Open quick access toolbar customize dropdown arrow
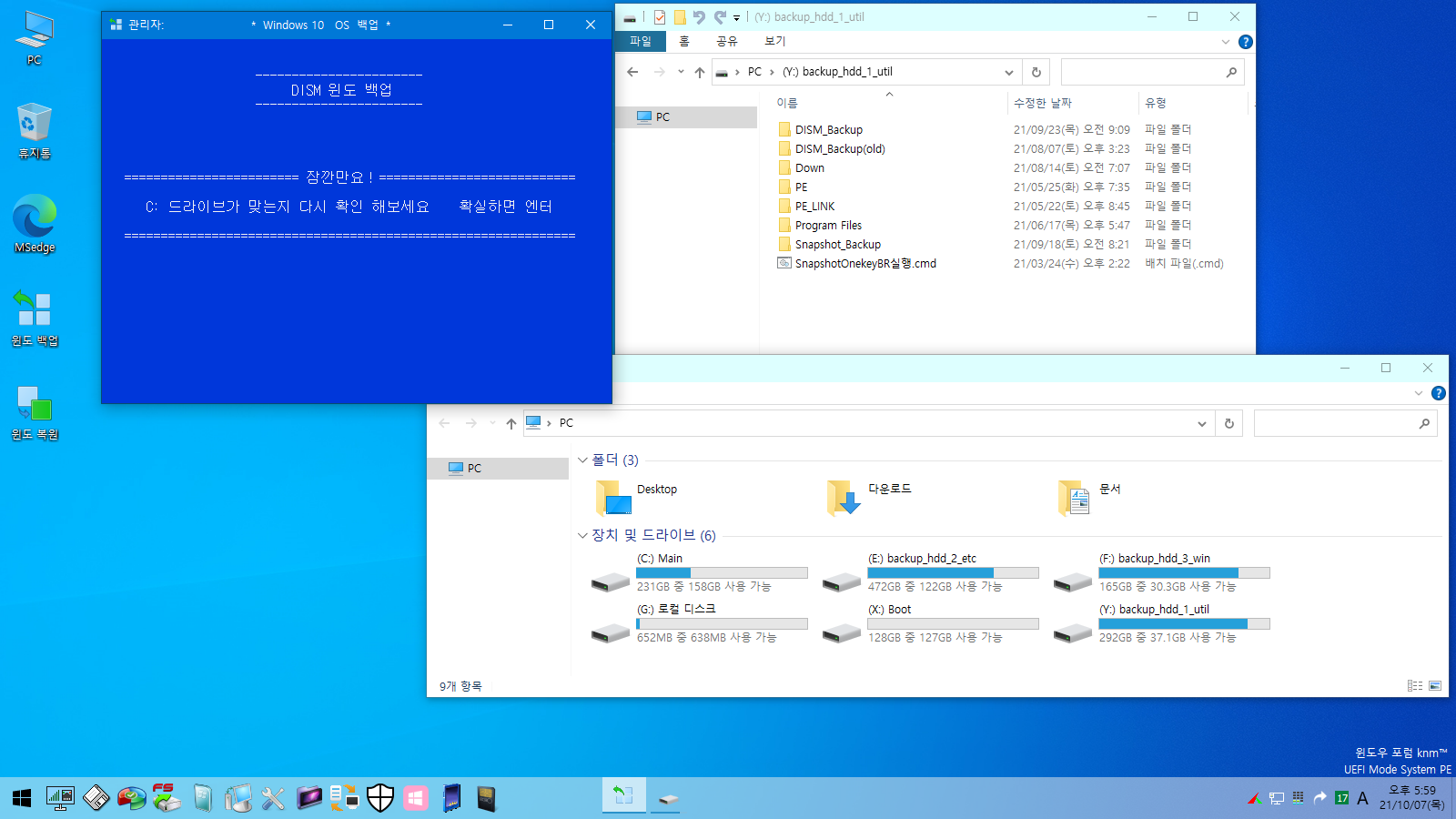 tap(736, 17)
